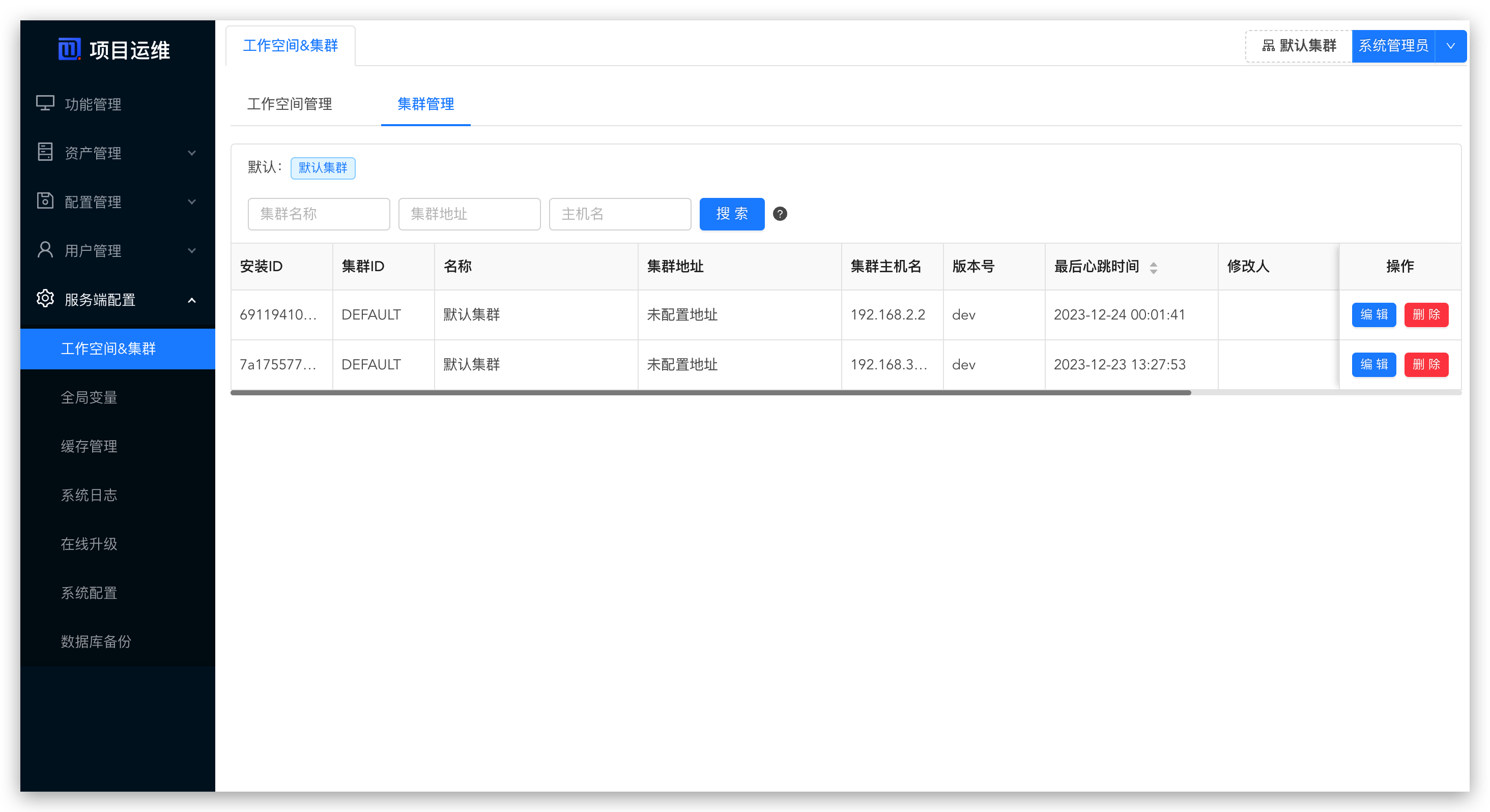Screen dimensions: 1490x812
Task: Edit the first 默认集群 row
Action: pyautogui.click(x=1374, y=314)
